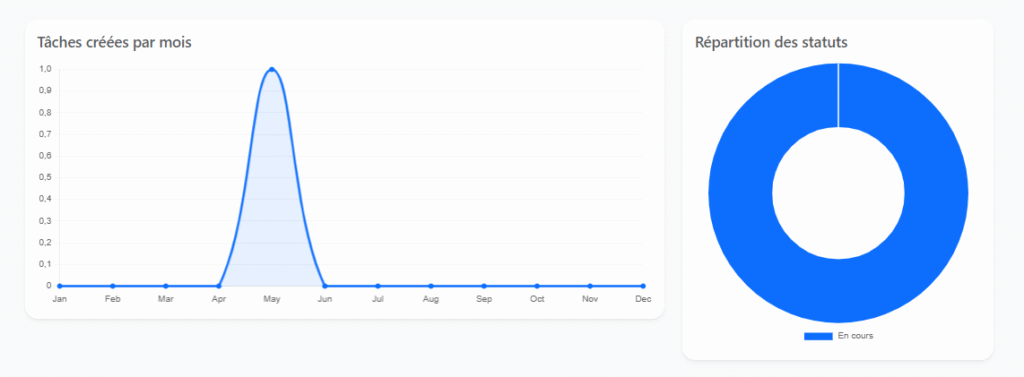
Task: Click the Tâches créées par mois title
Action: [x=114, y=42]
